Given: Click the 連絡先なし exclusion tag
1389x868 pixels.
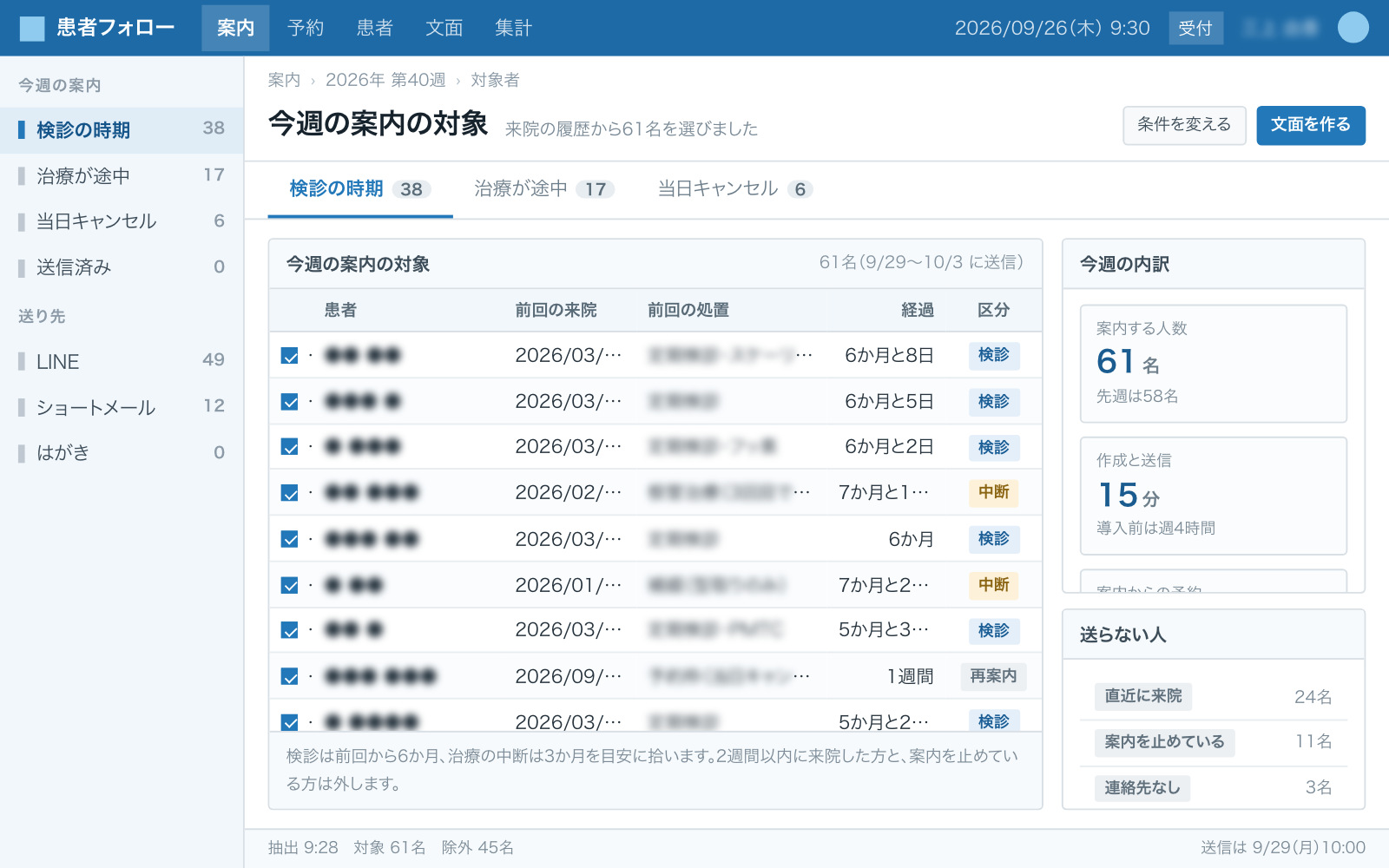Looking at the screenshot, I should (1142, 788).
